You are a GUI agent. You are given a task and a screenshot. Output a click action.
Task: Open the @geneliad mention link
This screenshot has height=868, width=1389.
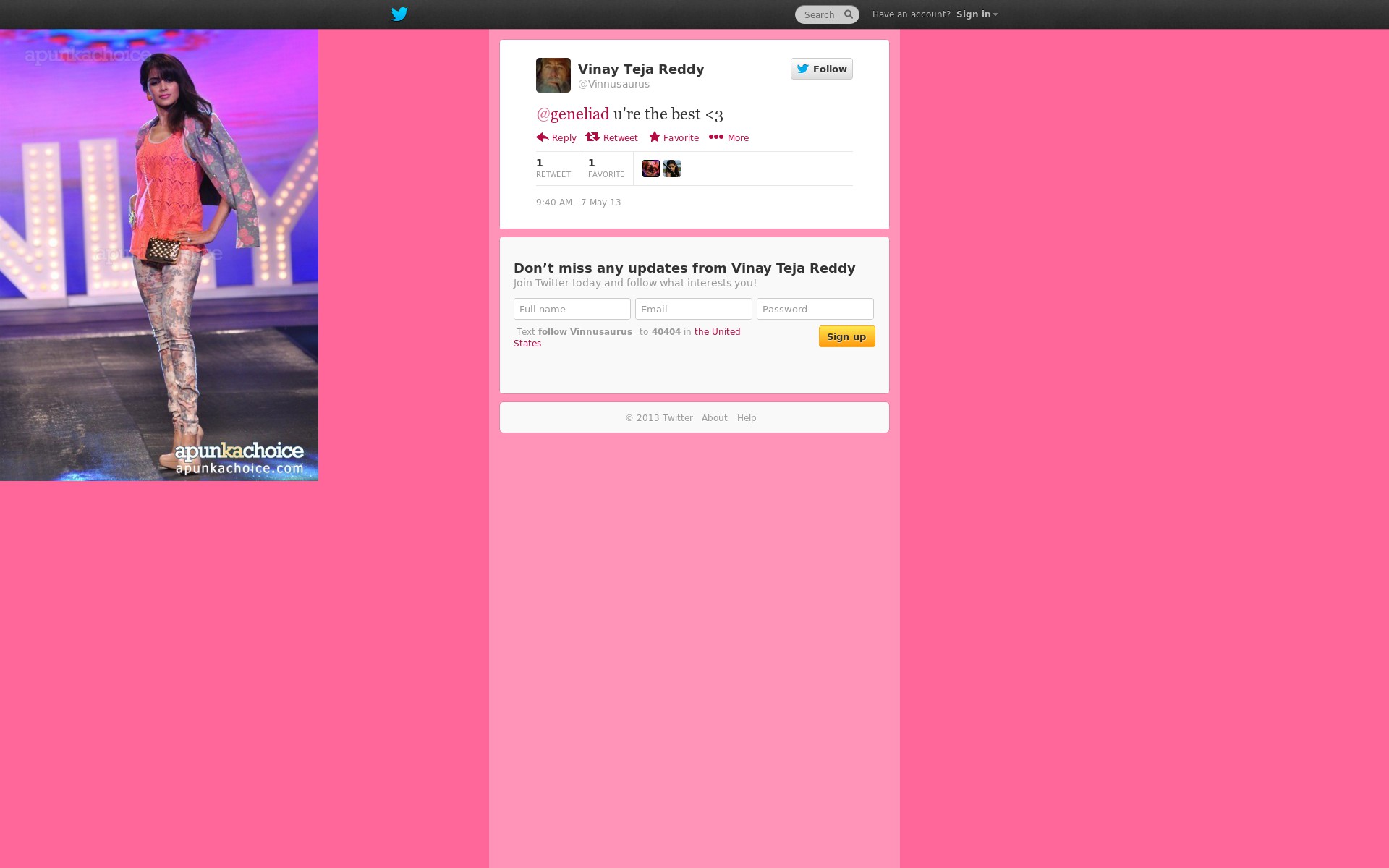tap(573, 114)
